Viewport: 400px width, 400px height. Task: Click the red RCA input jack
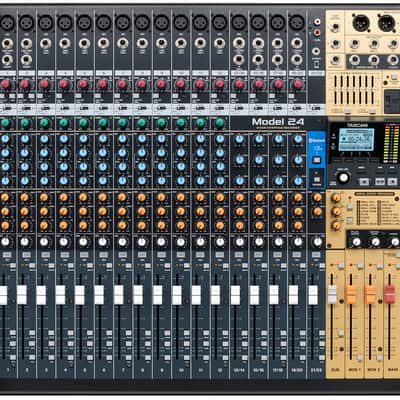click(317, 33)
